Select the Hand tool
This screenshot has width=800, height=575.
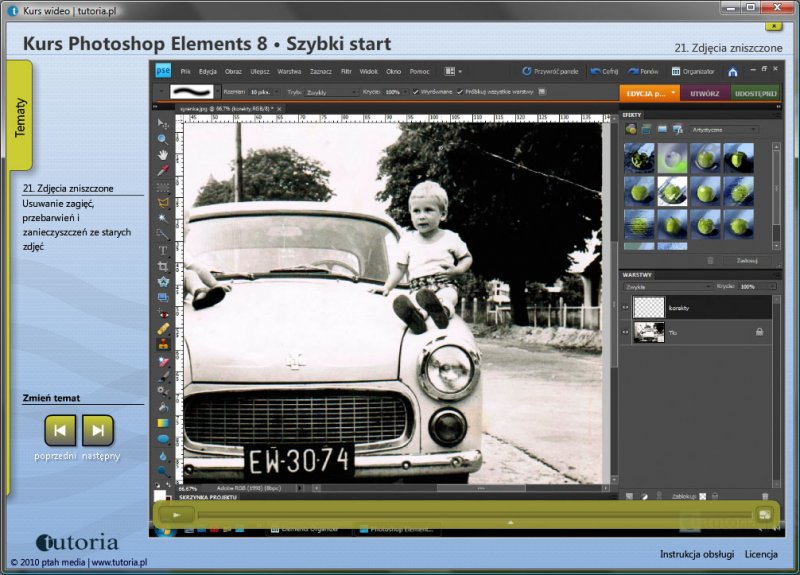tap(163, 155)
